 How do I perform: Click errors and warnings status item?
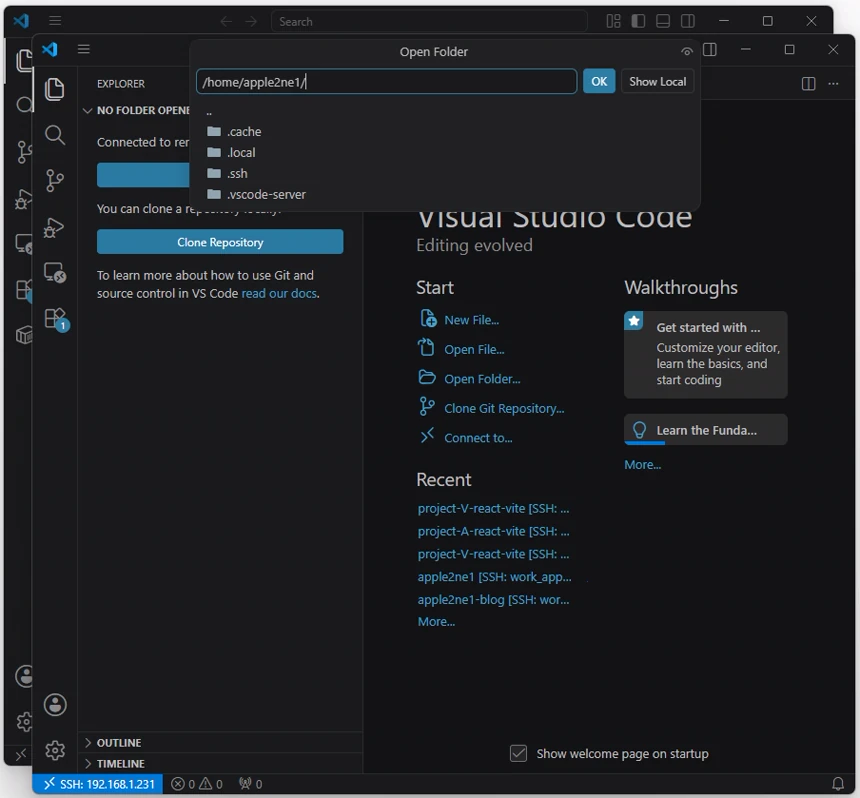(x=197, y=784)
